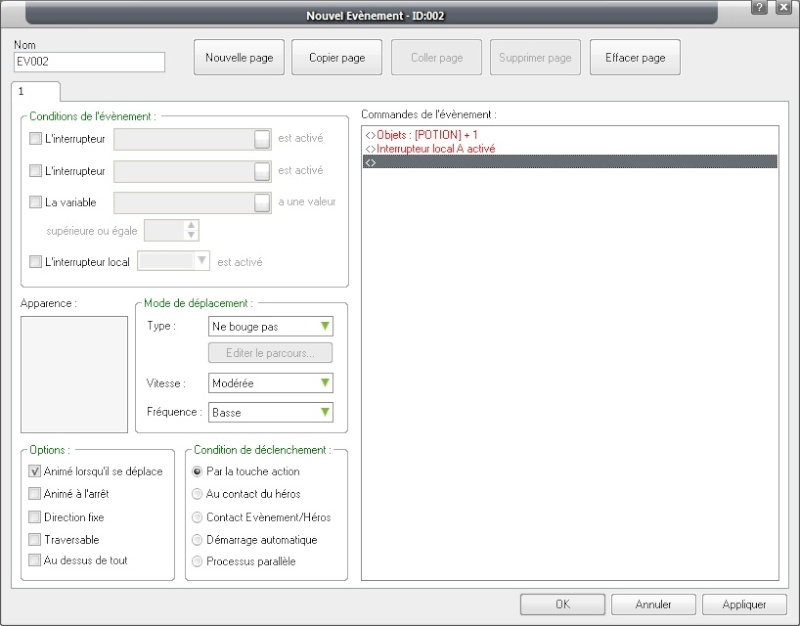The height and width of the screenshot is (626, 800).
Task: Enable the second L'interrupteur condition checkbox
Action: pos(35,170)
